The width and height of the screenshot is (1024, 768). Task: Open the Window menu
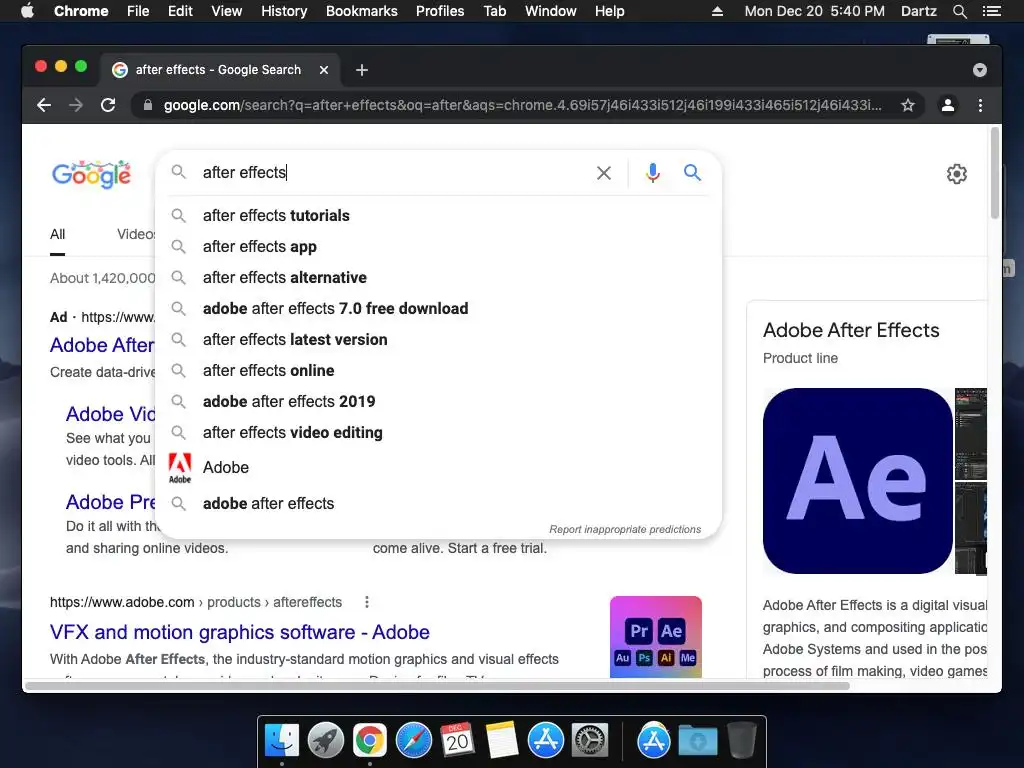[x=551, y=11]
